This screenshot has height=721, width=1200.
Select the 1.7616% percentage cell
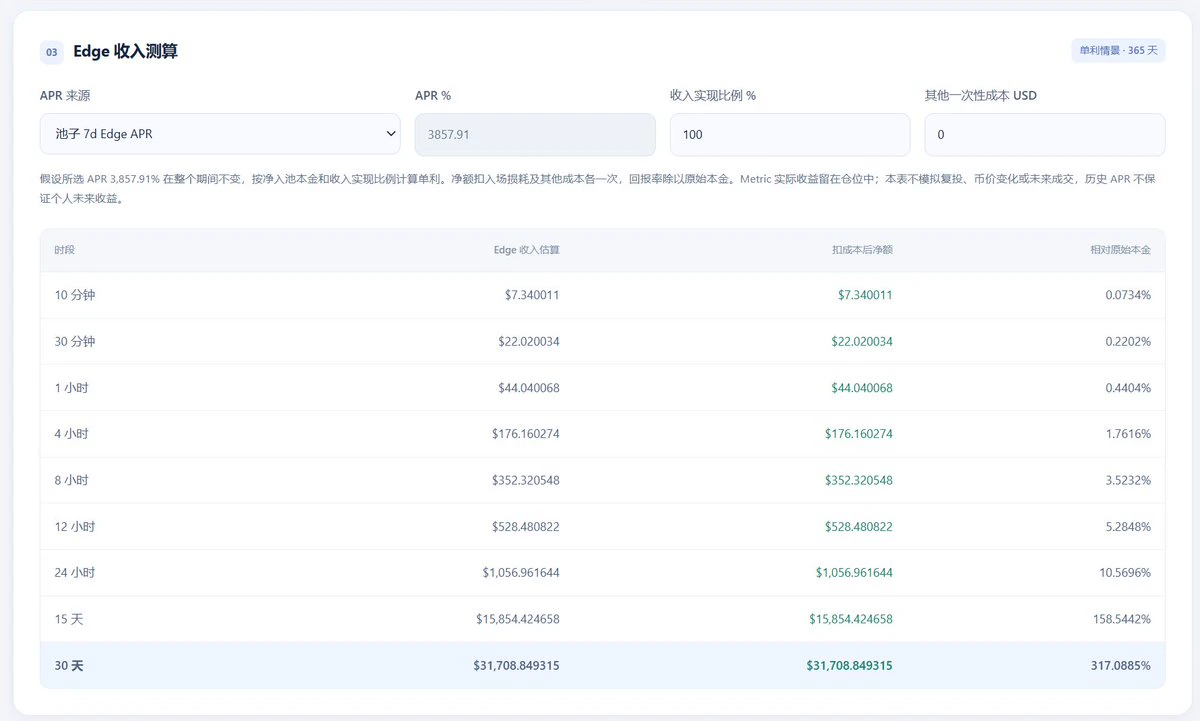1128,434
